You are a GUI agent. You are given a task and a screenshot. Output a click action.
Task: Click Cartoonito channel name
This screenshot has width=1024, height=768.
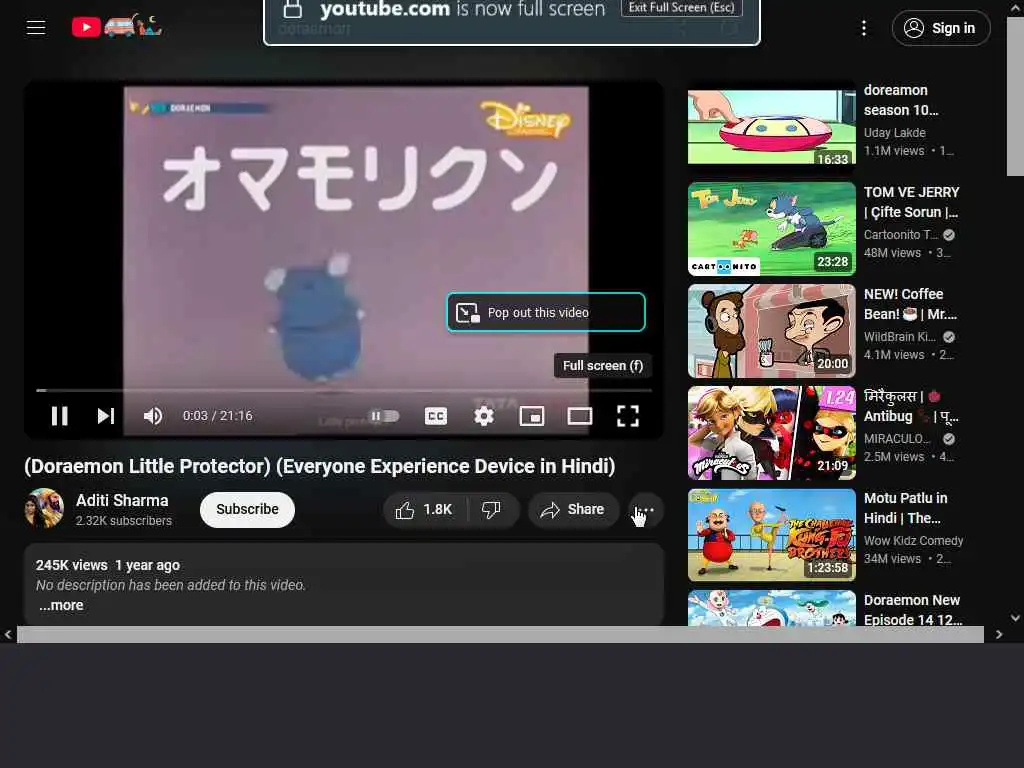click(901, 234)
